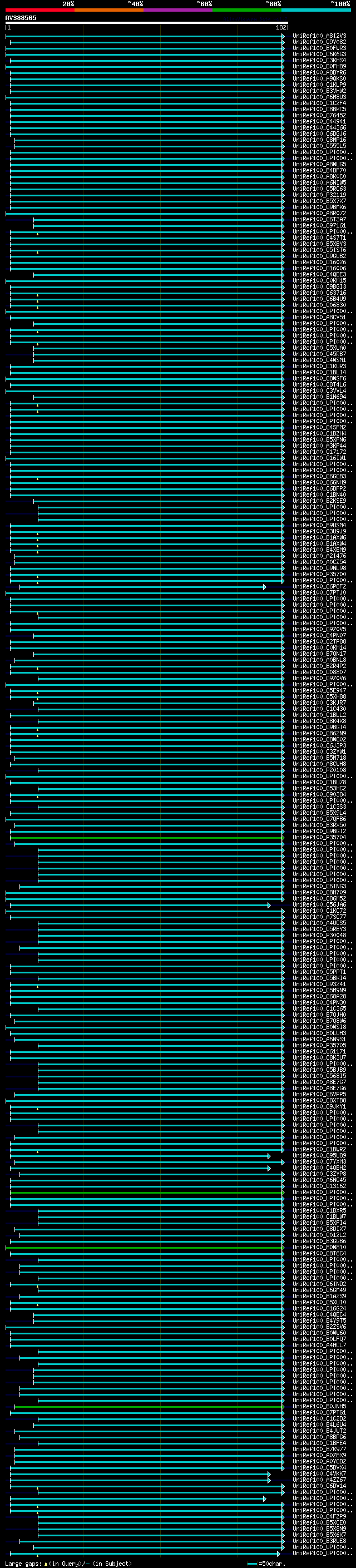Click the red 20% identity legend segment
This screenshot has width=356, height=1568.
(x=40, y=10)
